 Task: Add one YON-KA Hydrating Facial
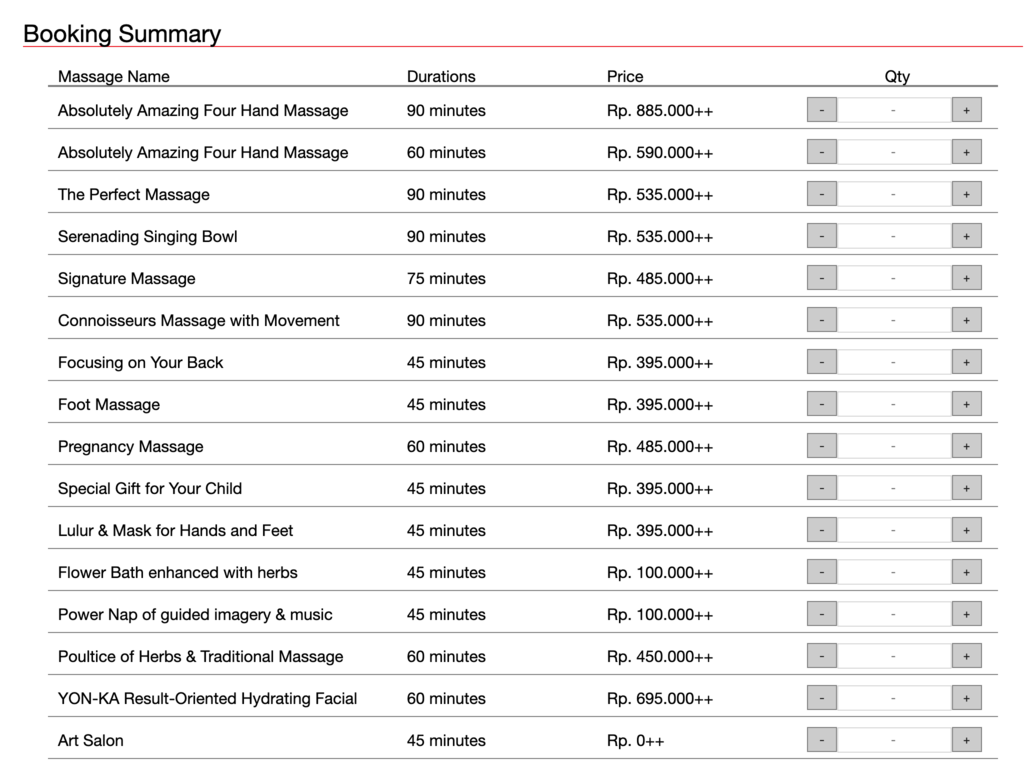(967, 698)
